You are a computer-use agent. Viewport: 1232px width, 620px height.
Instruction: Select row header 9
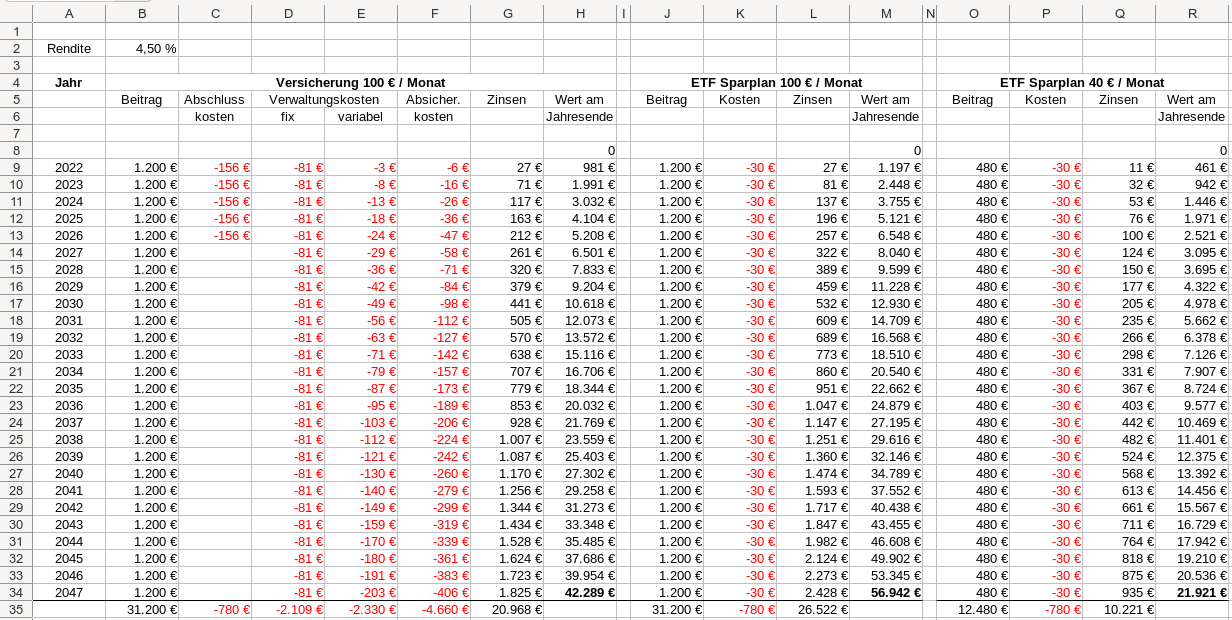[16, 167]
